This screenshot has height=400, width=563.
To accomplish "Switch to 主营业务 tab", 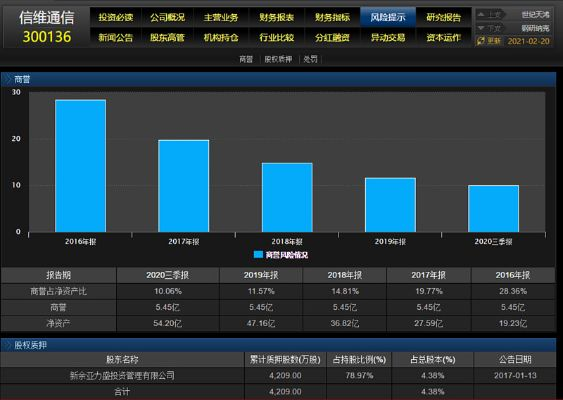I will (x=221, y=17).
